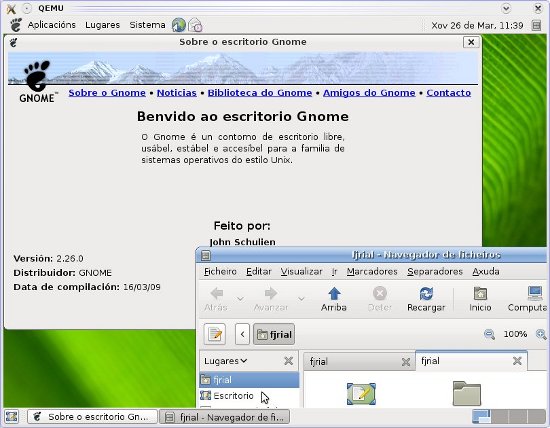This screenshot has width=550, height=428.
Task: Expand the Atrás history dropdown arrow
Action: point(240,299)
